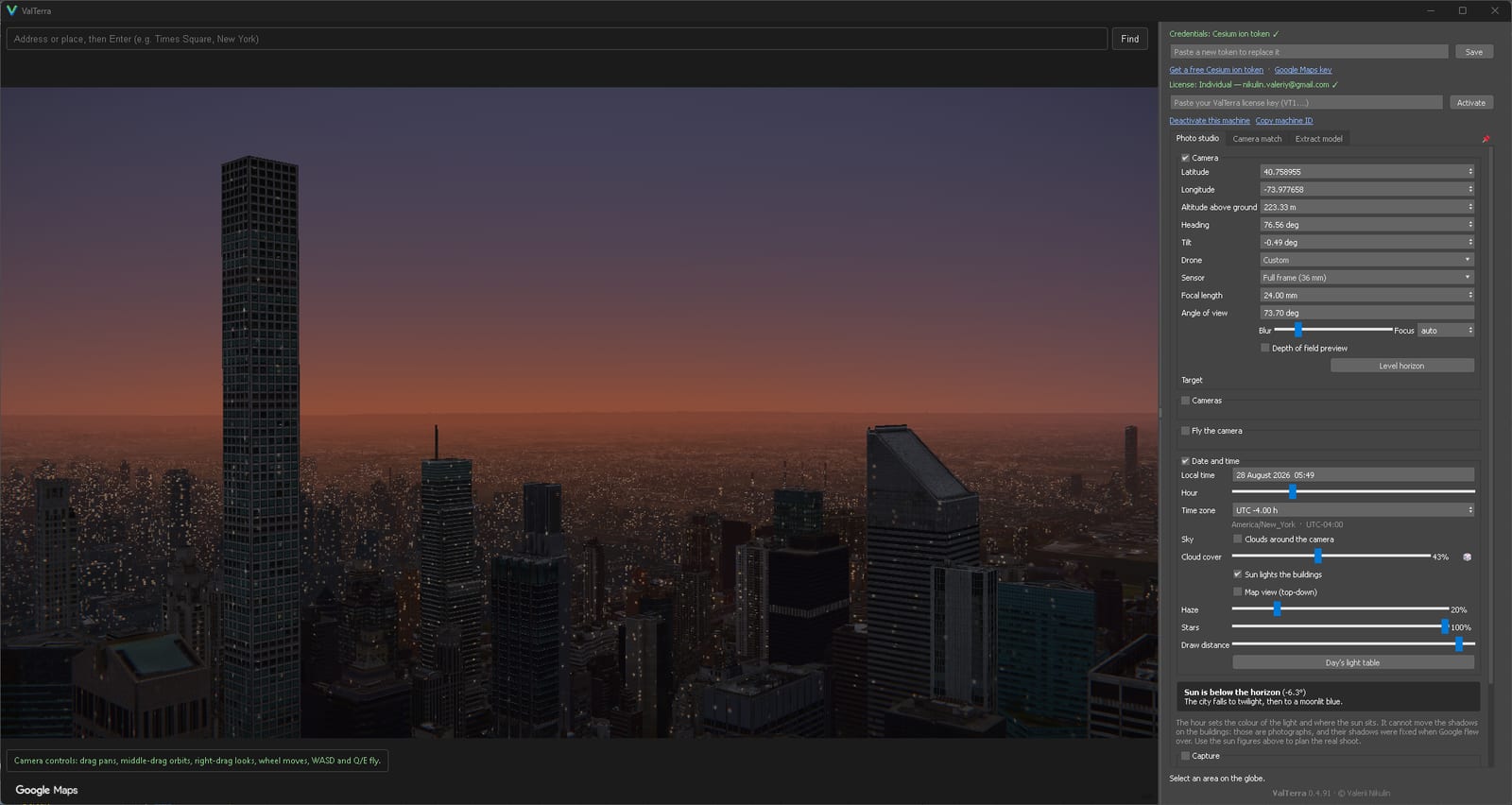Click the side panel vertical scrollbar

[x=1490, y=416]
